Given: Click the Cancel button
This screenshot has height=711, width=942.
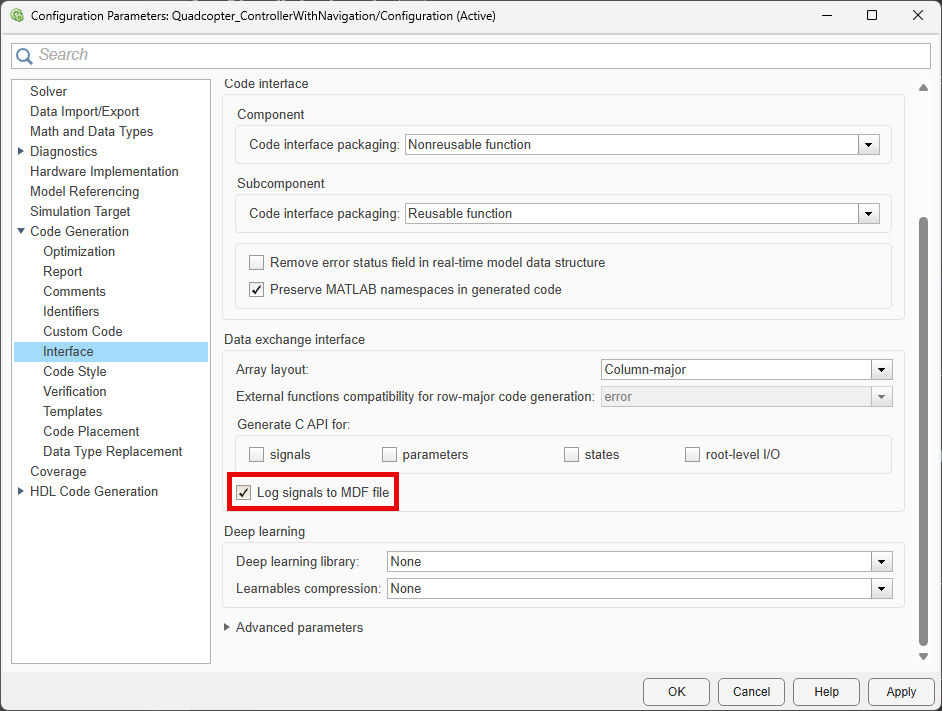Looking at the screenshot, I should (752, 692).
